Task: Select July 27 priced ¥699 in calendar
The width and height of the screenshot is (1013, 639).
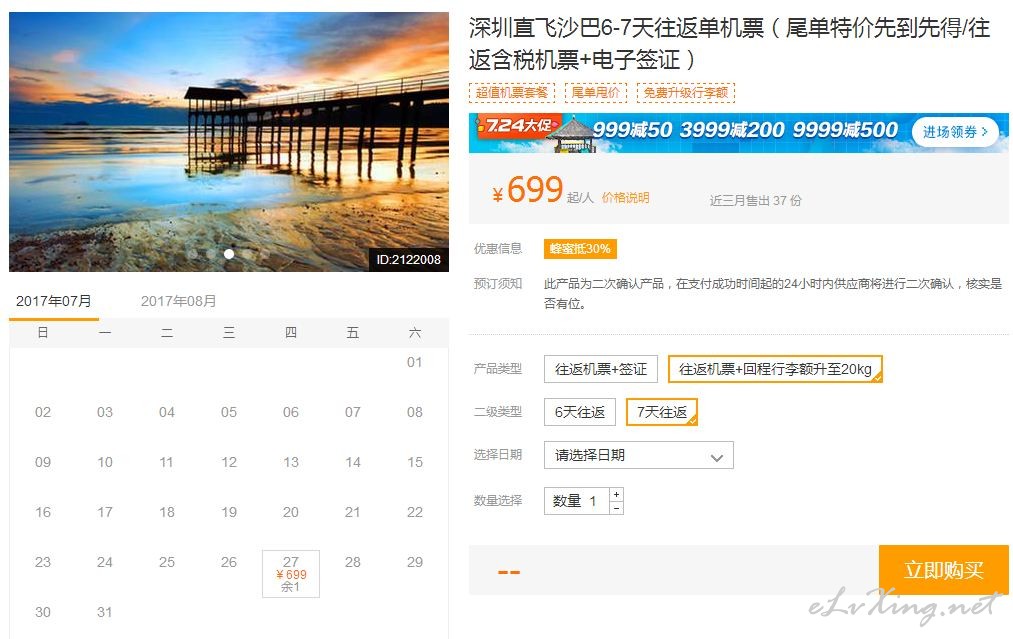Action: 291,574
